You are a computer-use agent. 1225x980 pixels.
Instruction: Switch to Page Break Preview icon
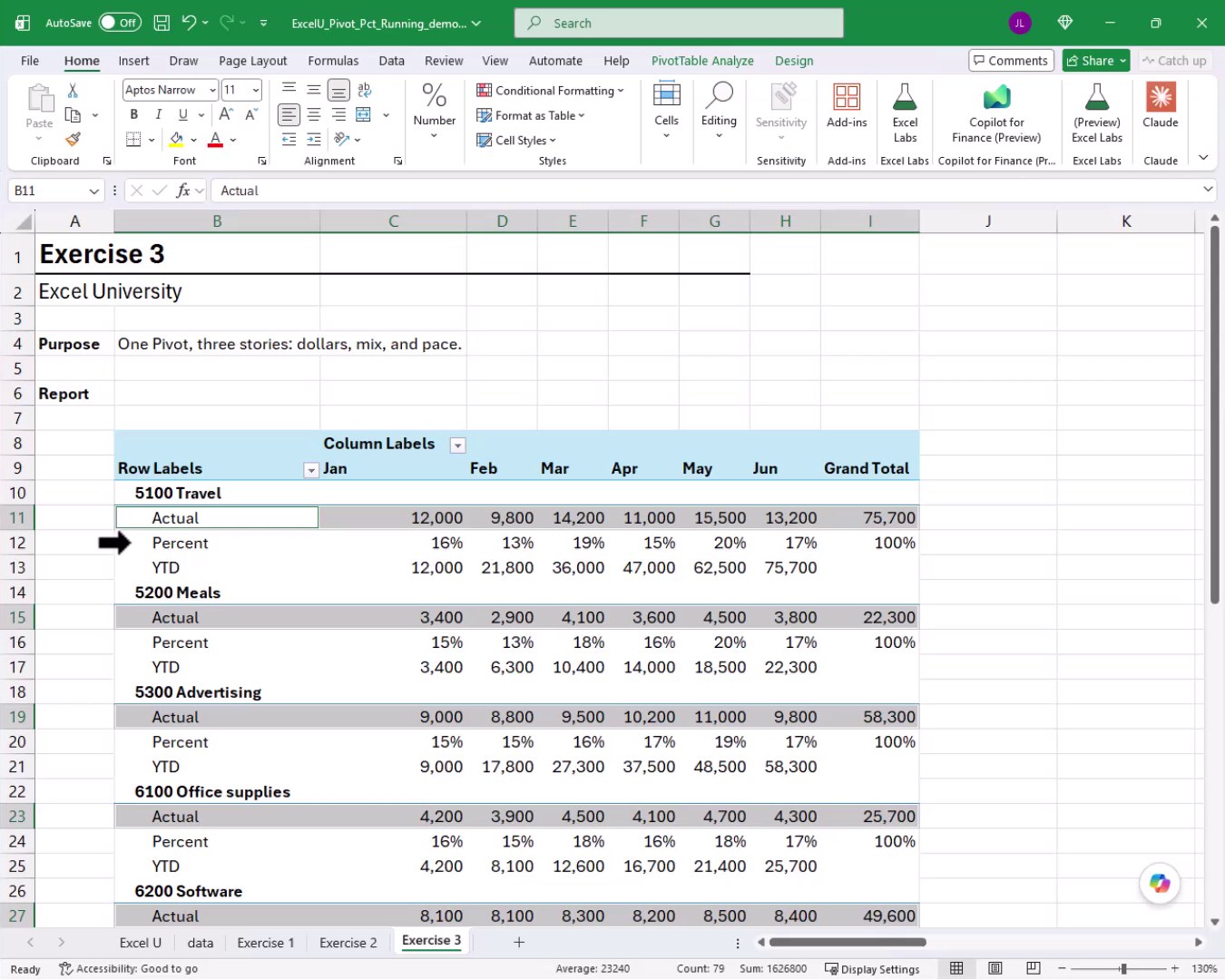click(1034, 969)
